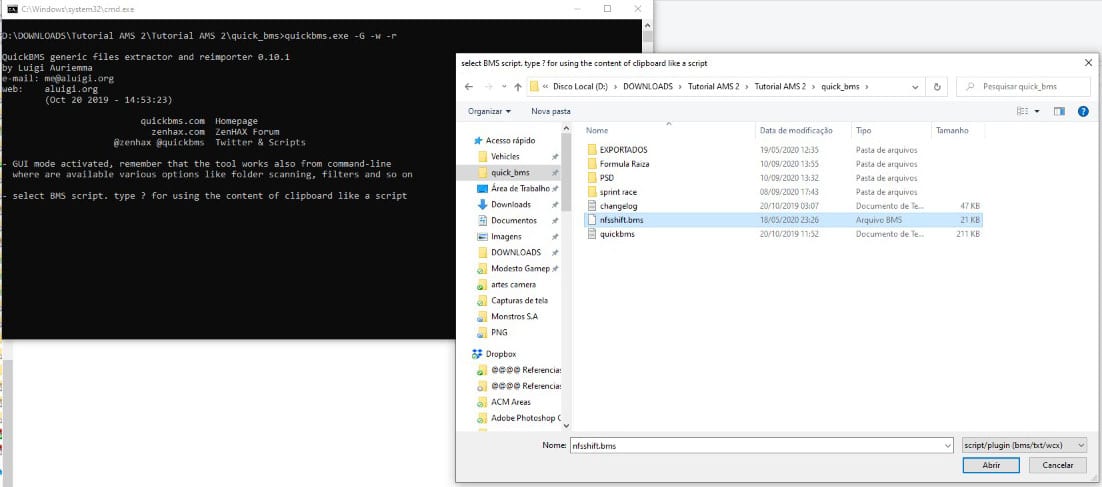1102x487 pixels.
Task: Open the view options dropdown arrow
Action: click(1037, 111)
